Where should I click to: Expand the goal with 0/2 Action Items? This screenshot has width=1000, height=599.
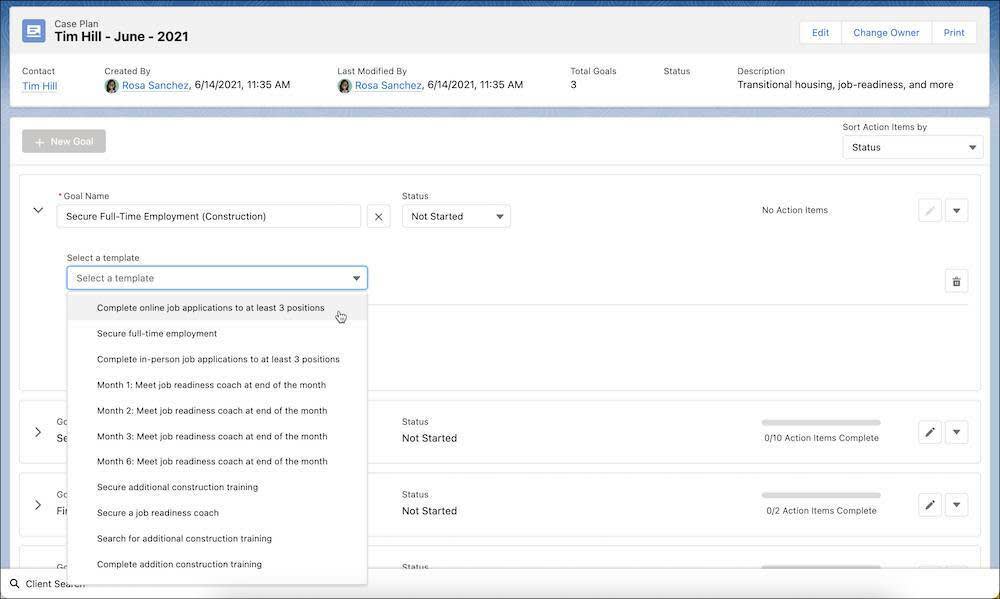tap(38, 505)
